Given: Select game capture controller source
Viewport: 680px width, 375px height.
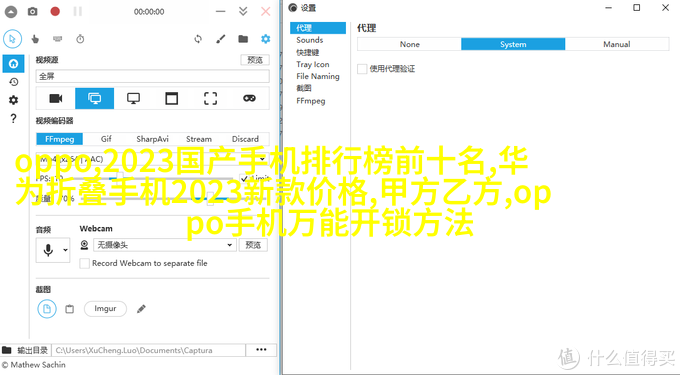Looking at the screenshot, I should tap(249, 98).
